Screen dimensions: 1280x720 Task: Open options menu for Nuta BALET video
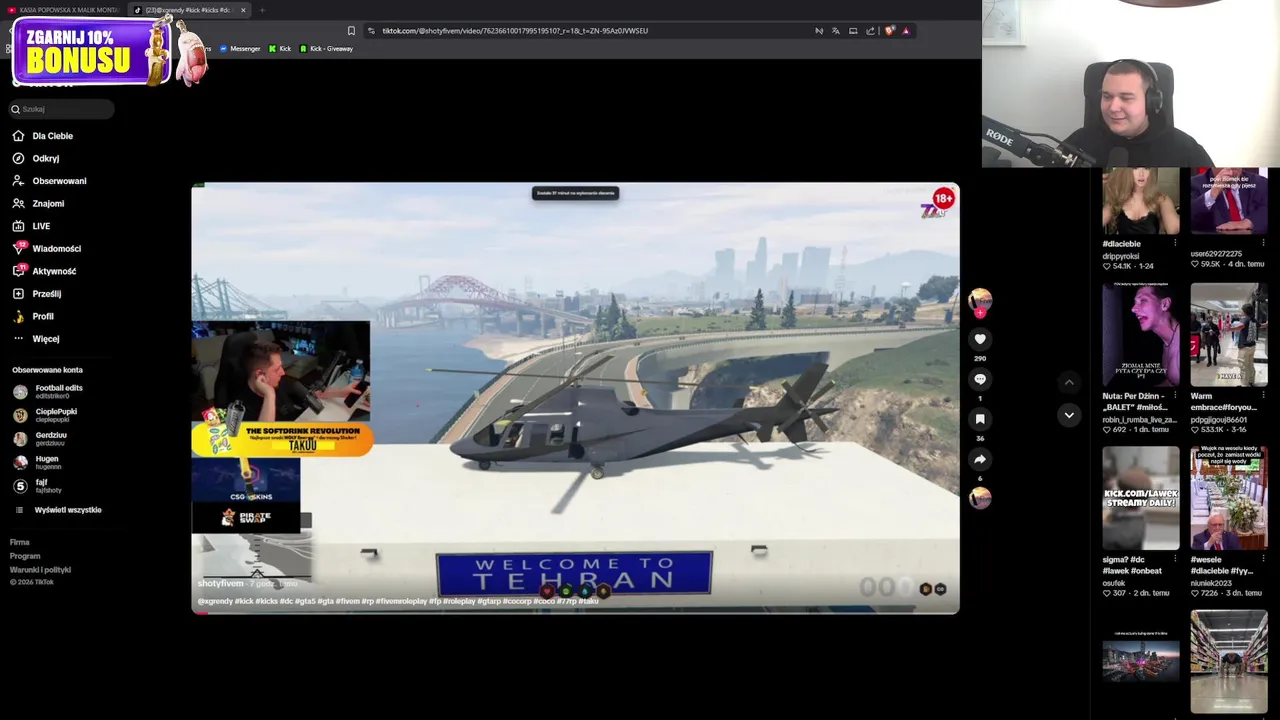[x=1175, y=396]
